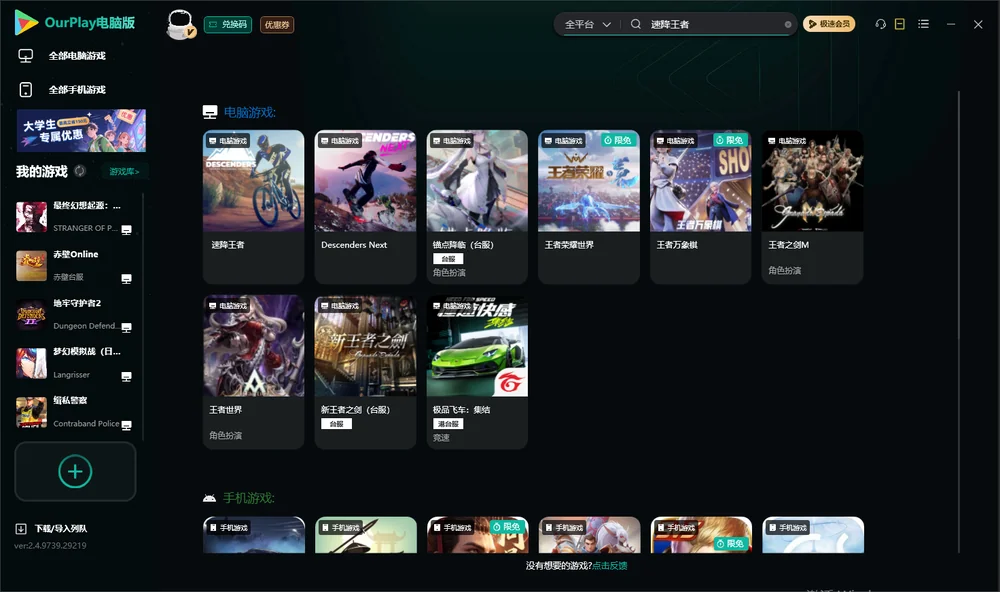Image resolution: width=1000 pixels, height=592 pixels.
Task: Open 梦幻模拟战 in my games
Action: click(75, 363)
